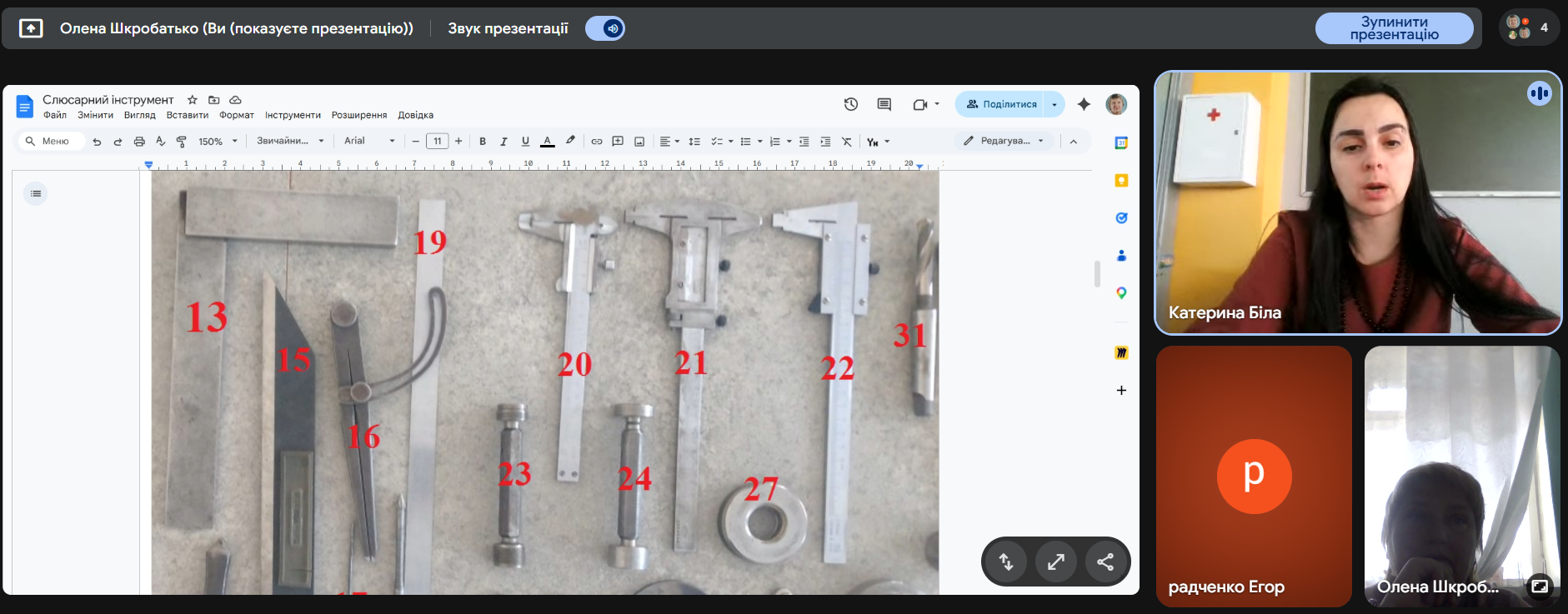This screenshot has height=614, width=1568.
Task: Open the Gemini sparkle icon
Action: click(1084, 104)
